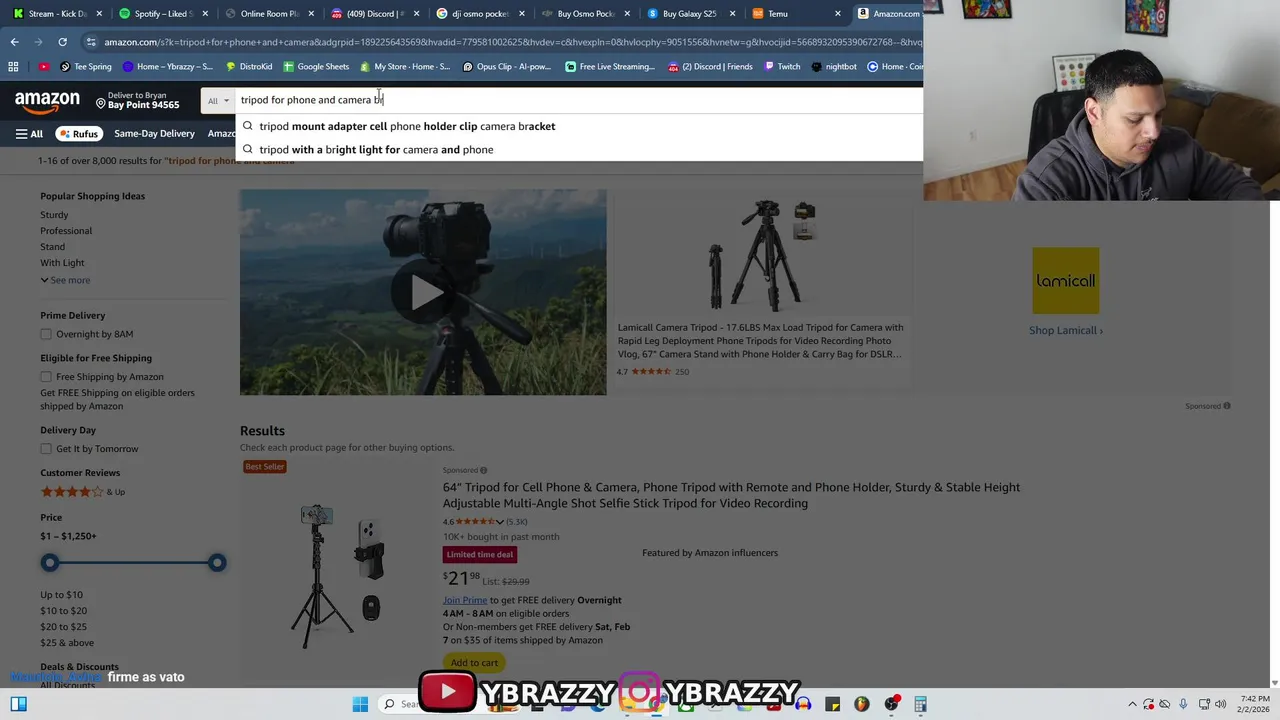This screenshot has height=720, width=1280.
Task: Check the Overnight by 8AM box
Action: coord(46,334)
